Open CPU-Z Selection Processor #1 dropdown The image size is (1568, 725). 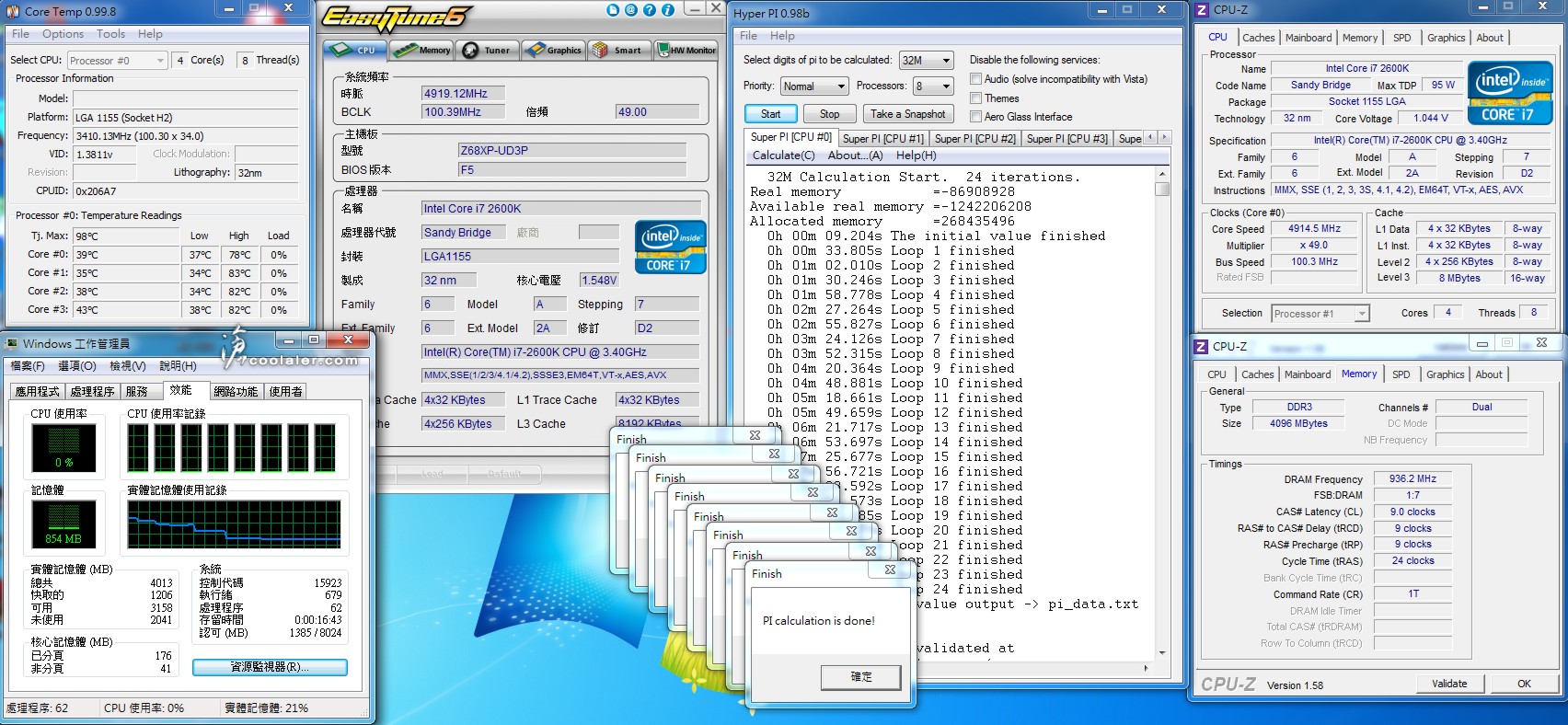point(1320,314)
